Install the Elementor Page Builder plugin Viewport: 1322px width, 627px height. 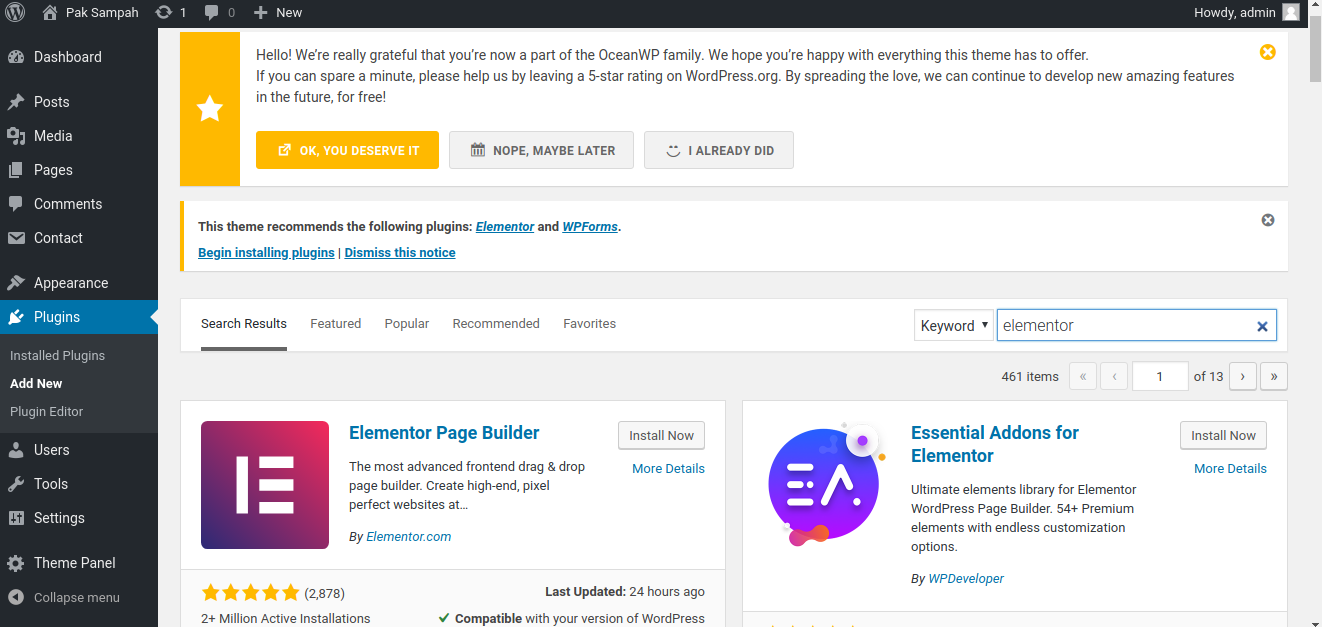coord(661,435)
